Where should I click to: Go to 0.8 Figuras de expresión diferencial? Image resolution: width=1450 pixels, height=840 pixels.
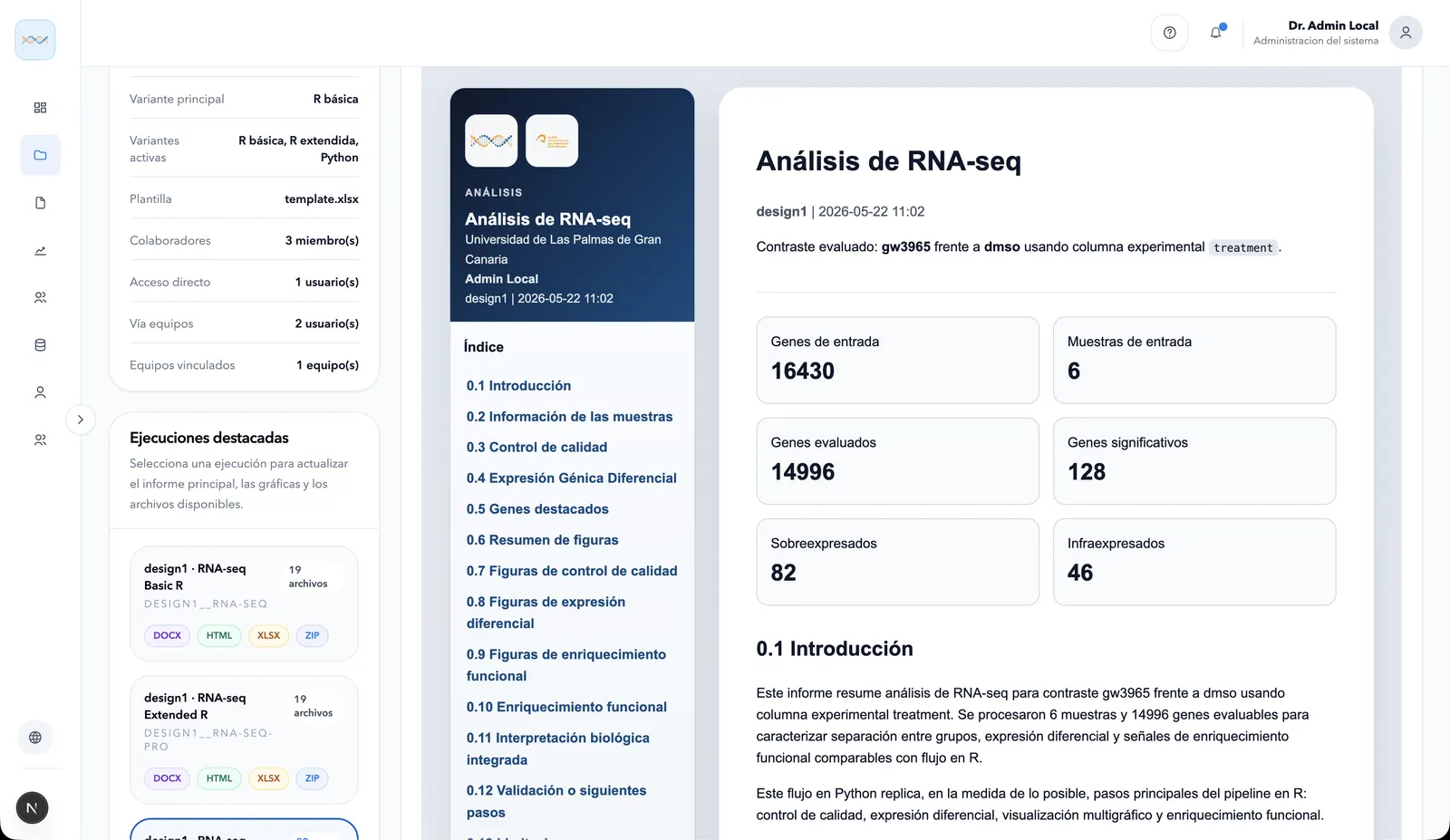click(x=546, y=613)
